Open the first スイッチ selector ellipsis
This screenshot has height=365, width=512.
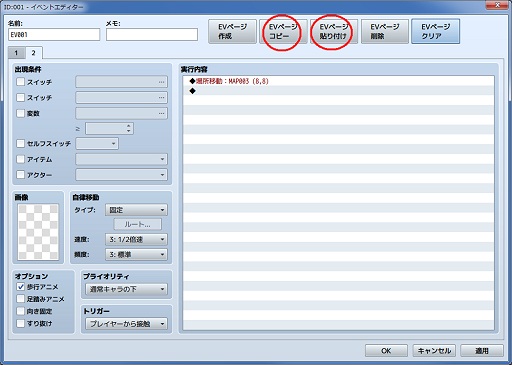pos(162,82)
